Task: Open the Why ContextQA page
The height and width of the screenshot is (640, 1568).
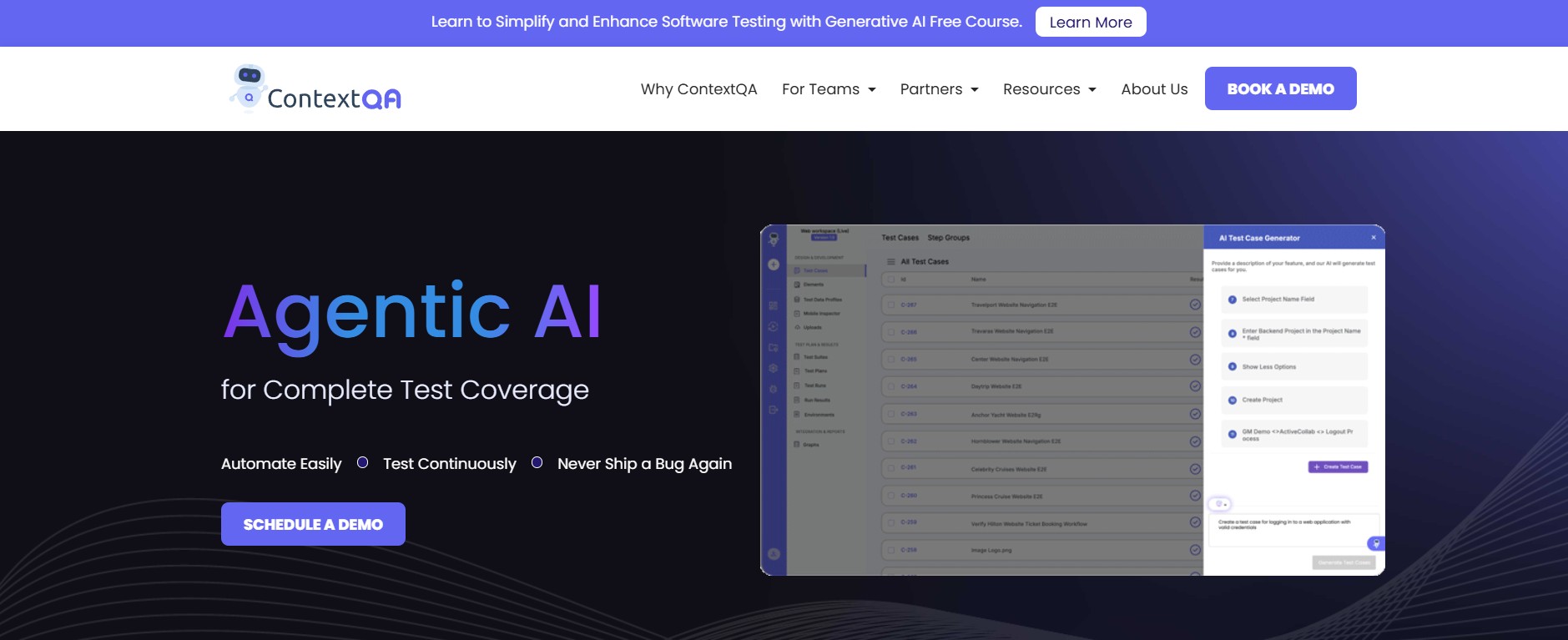Action: (x=698, y=88)
